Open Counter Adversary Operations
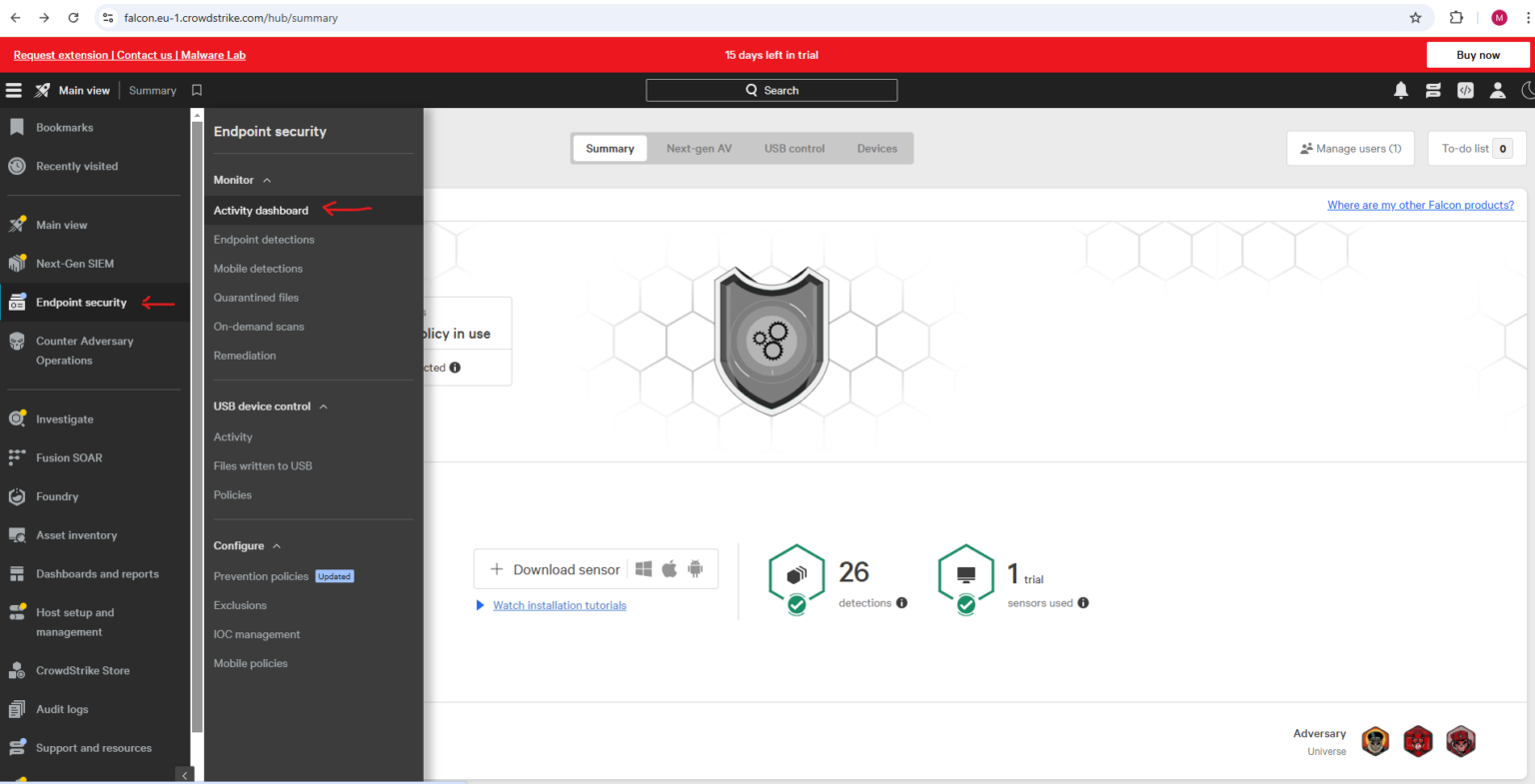The width and height of the screenshot is (1535, 784). (x=85, y=351)
